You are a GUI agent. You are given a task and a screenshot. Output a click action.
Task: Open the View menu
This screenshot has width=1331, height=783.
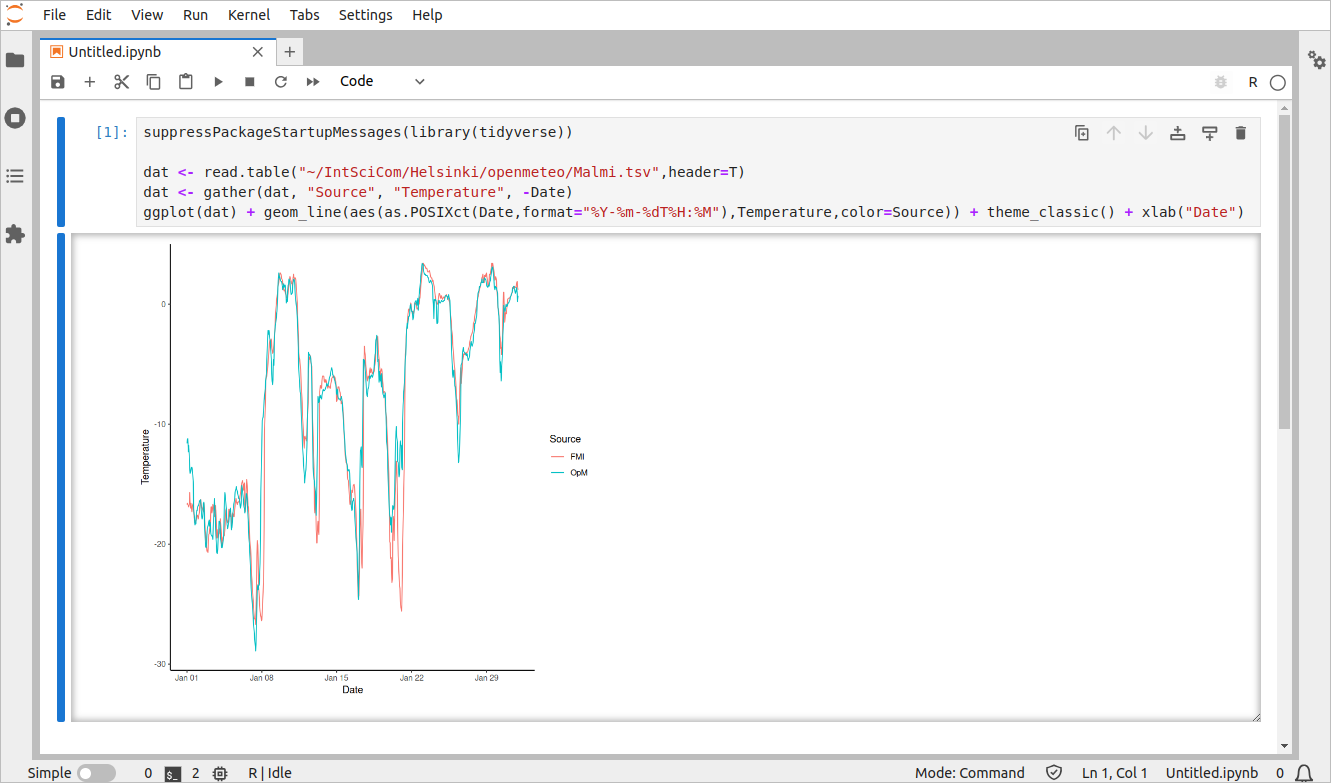[147, 15]
